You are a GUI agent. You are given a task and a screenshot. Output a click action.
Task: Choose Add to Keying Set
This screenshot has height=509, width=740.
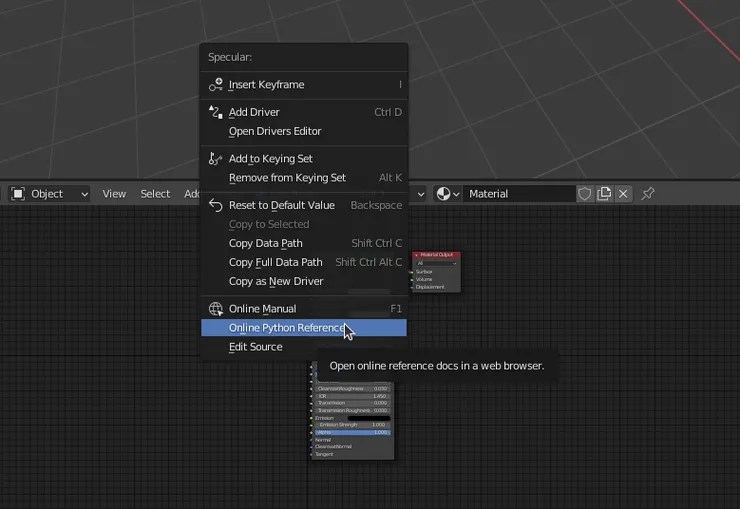[x=303, y=159]
